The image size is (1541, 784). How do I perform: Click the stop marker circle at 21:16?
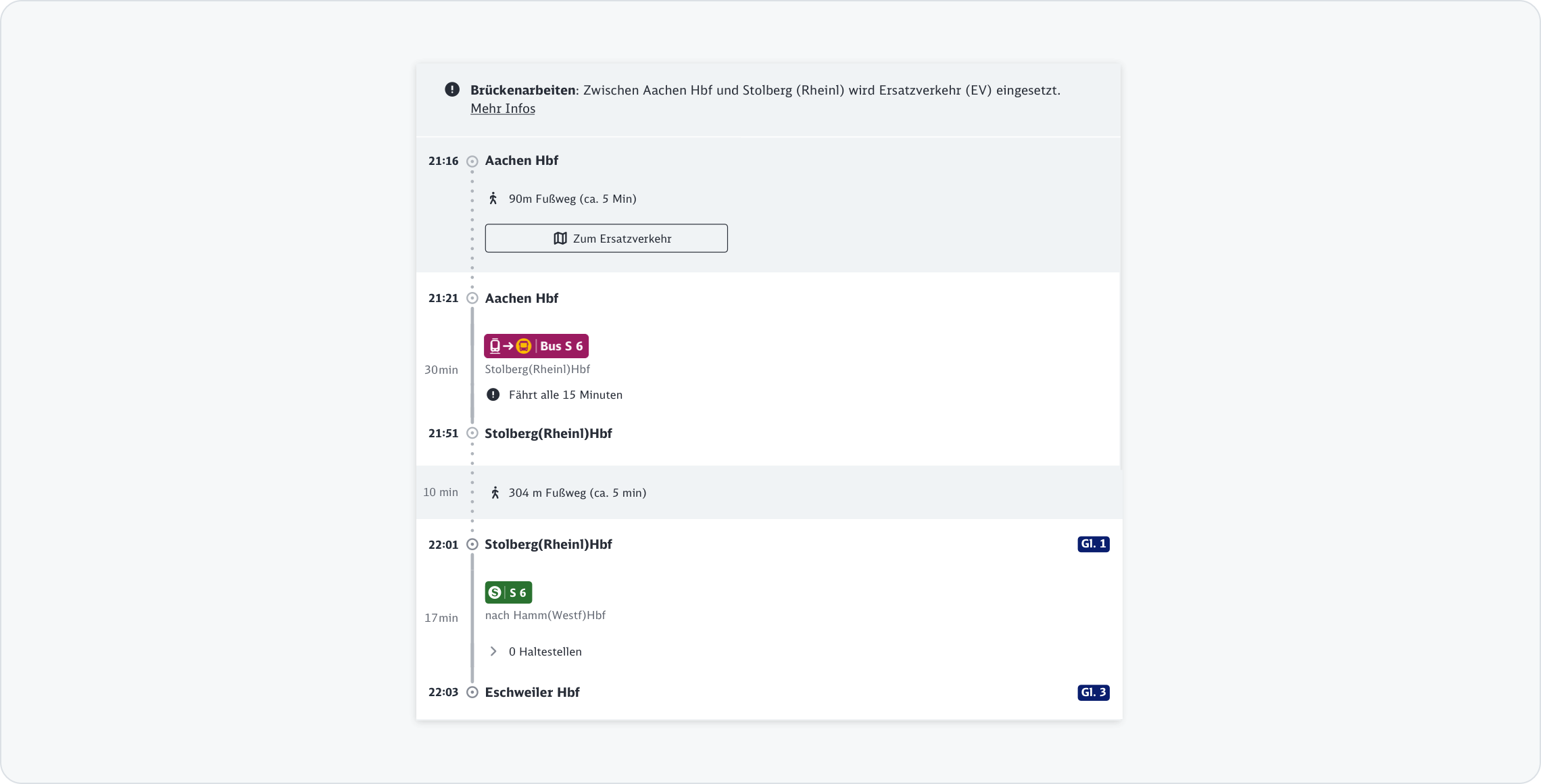(x=472, y=162)
